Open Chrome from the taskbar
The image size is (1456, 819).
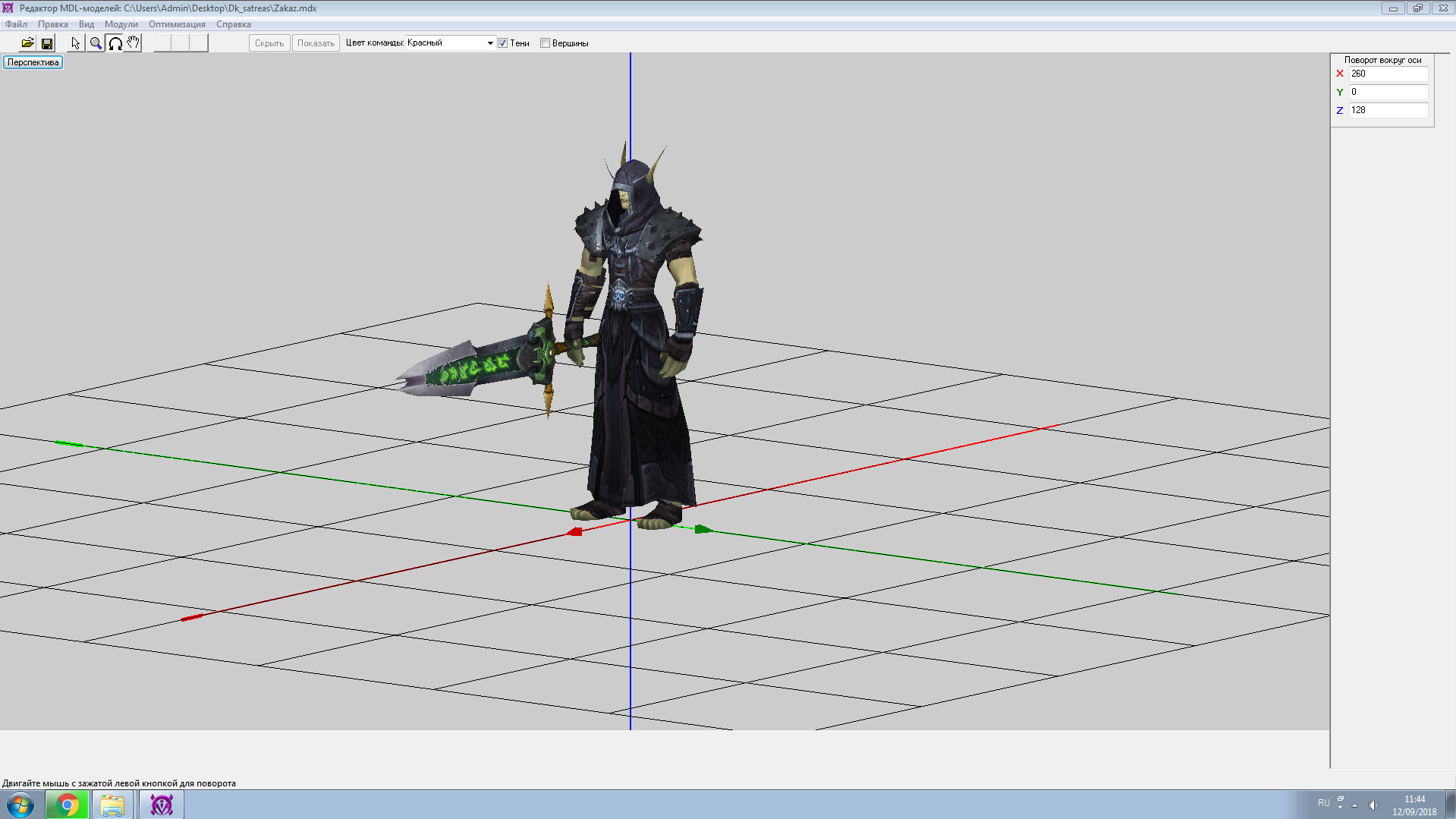68,805
